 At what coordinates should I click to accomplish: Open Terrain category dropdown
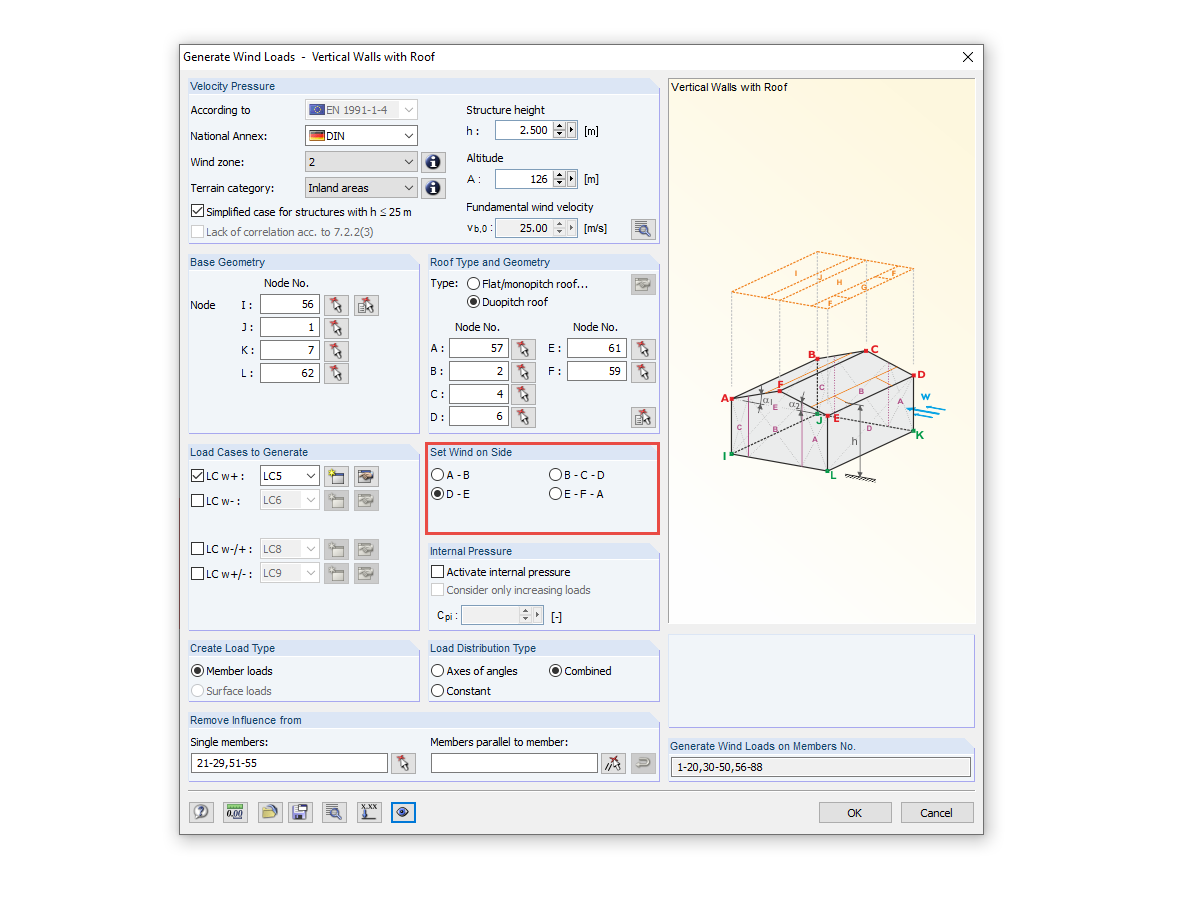point(361,188)
